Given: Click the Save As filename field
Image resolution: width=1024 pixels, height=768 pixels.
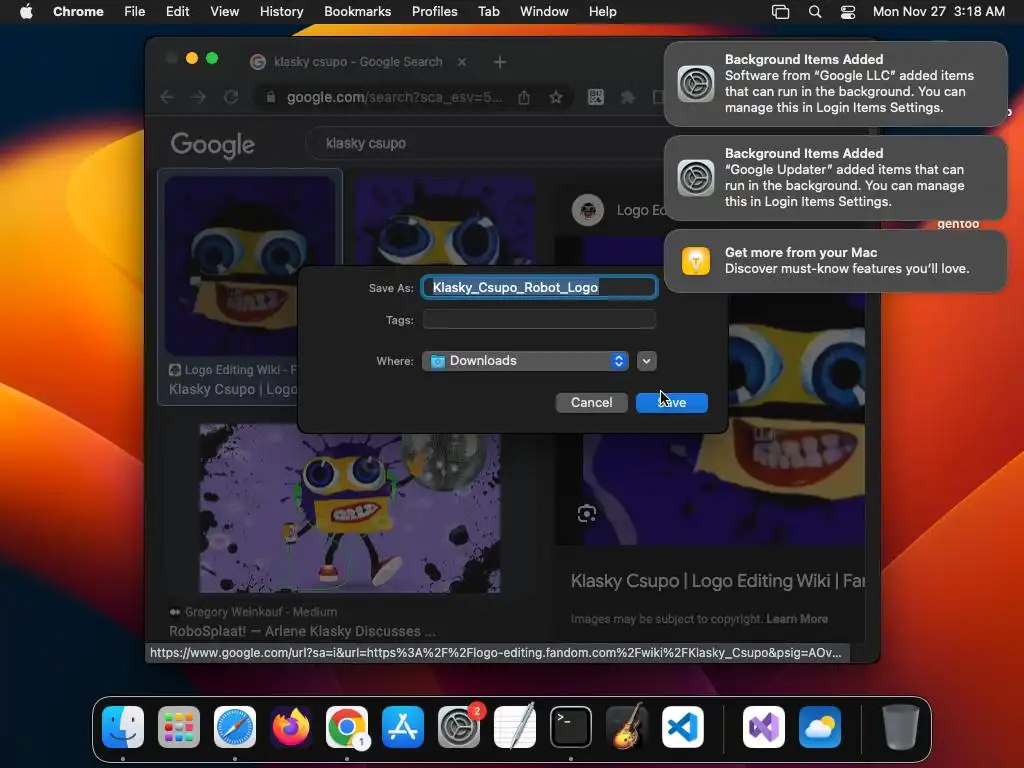Looking at the screenshot, I should click(539, 288).
